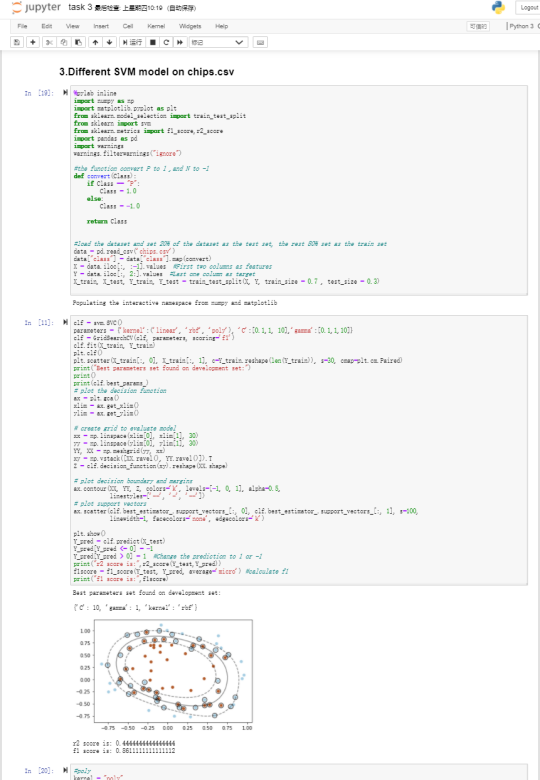Rename the notebook title task 3
This screenshot has height=780, width=540.
click(x=80, y=7)
